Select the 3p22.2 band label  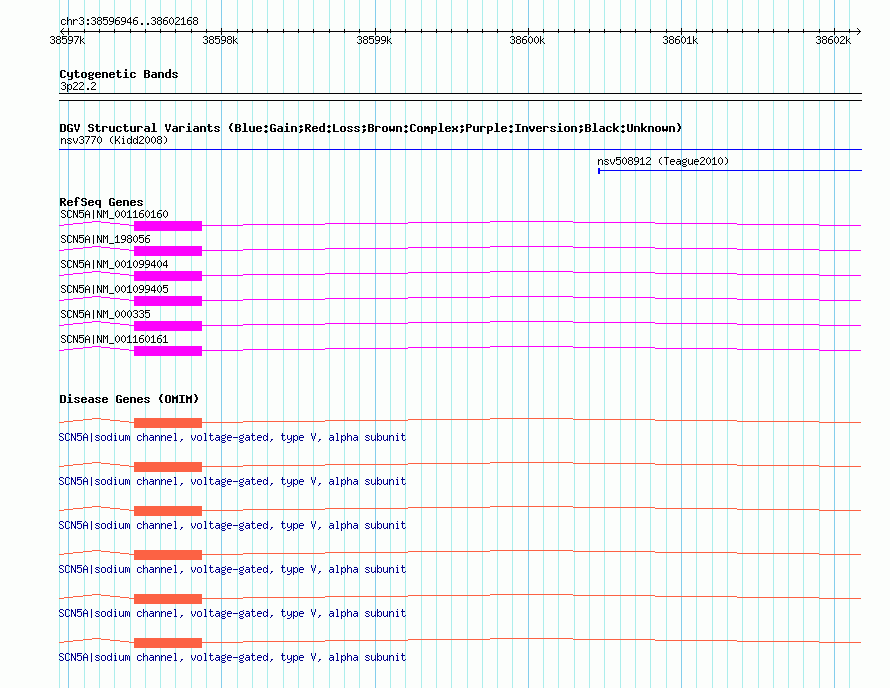[78, 86]
